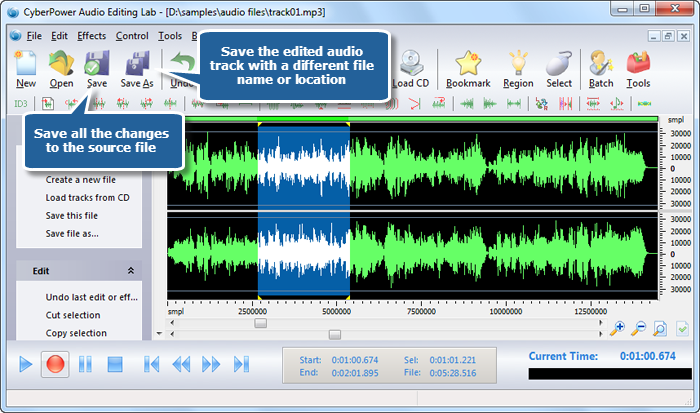Click the Open folder toolbar icon
This screenshot has width=700, height=413.
tap(61, 63)
